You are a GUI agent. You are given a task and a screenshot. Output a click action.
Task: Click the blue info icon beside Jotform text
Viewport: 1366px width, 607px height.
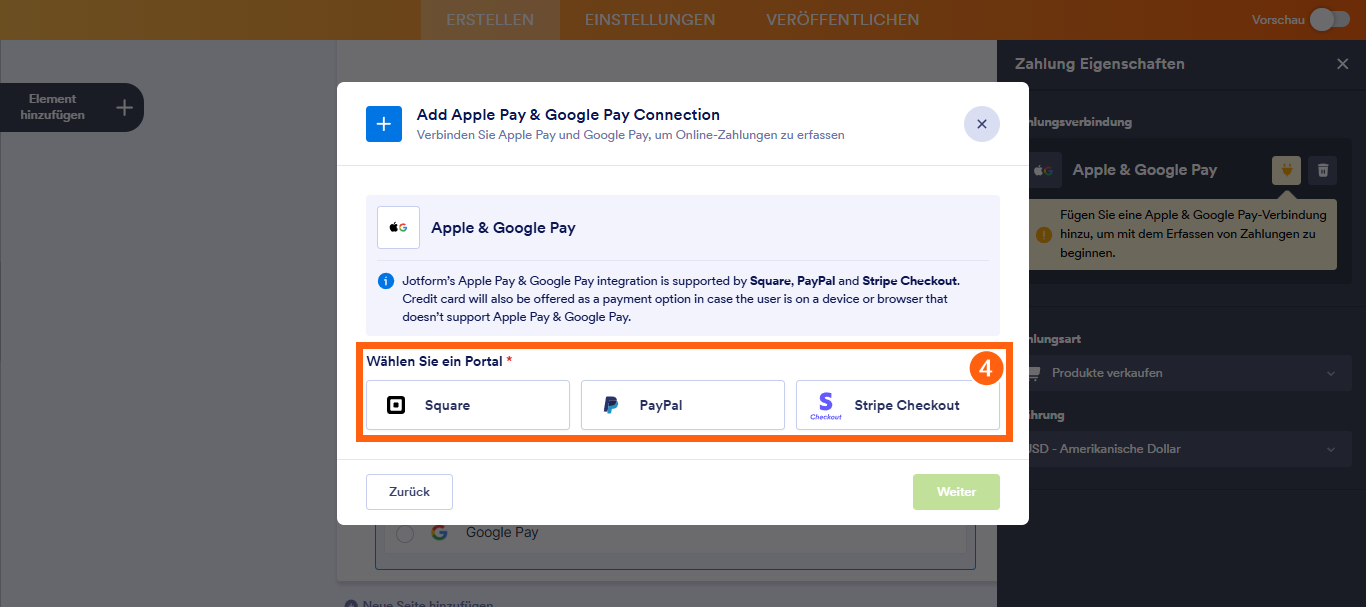point(385,281)
